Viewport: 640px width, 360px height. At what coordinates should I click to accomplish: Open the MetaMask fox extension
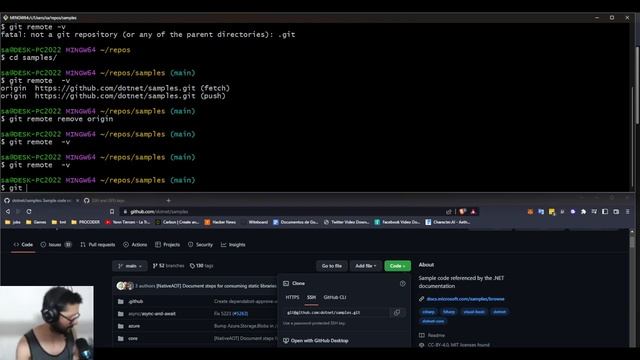tap(530, 211)
